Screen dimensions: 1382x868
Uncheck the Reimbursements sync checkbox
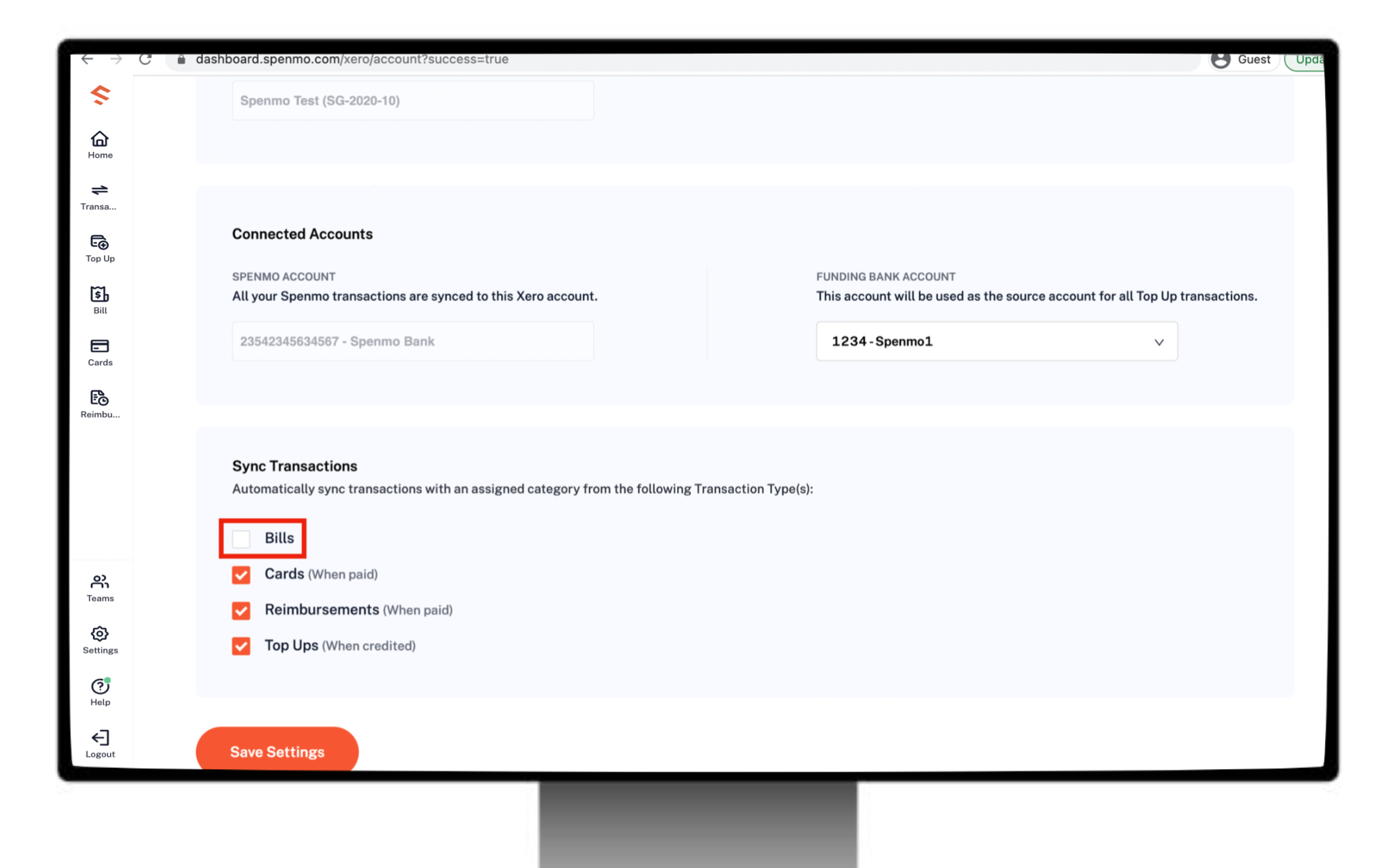(x=241, y=610)
